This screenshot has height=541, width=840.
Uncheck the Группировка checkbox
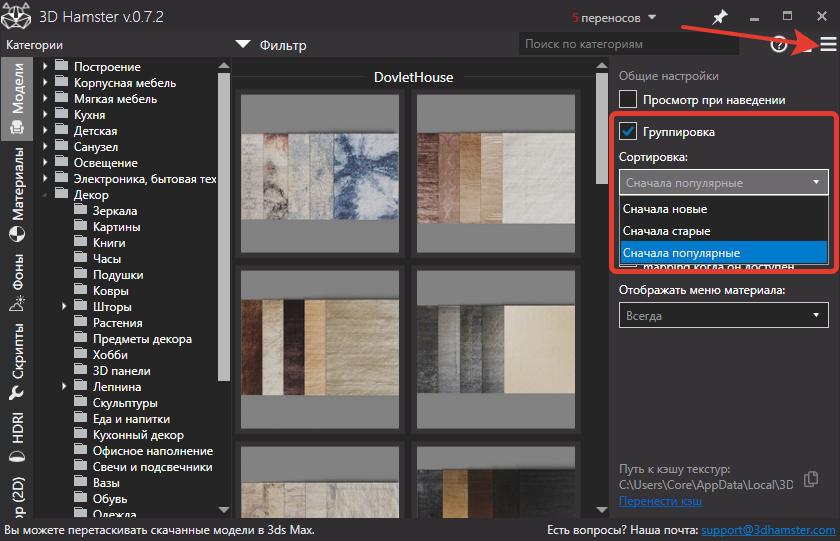(628, 131)
